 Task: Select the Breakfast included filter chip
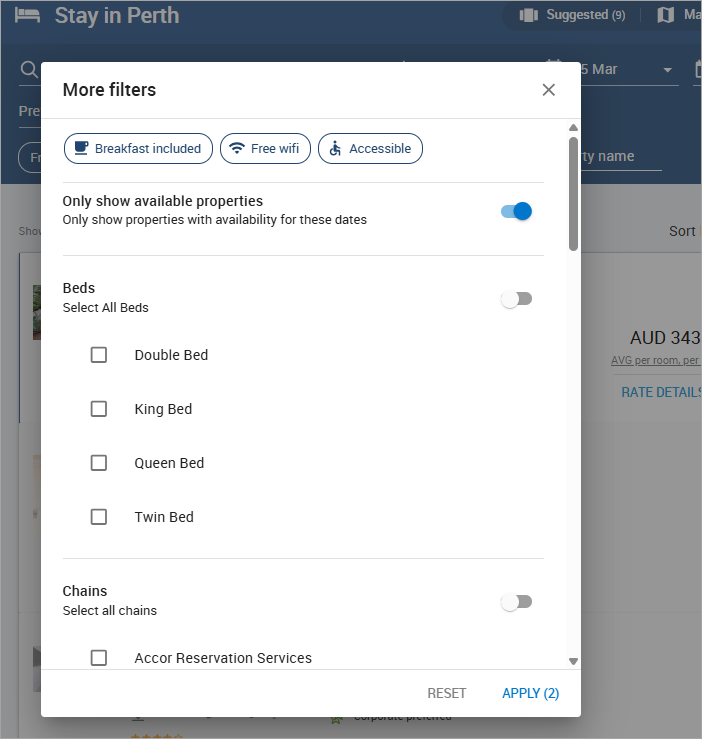pos(138,148)
